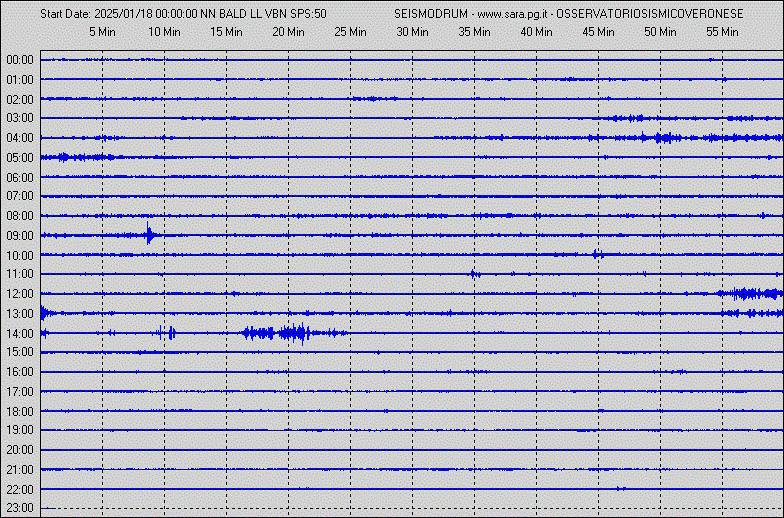
Task: Click the signal burst starting the 05:00 trace
Action: coord(78,157)
